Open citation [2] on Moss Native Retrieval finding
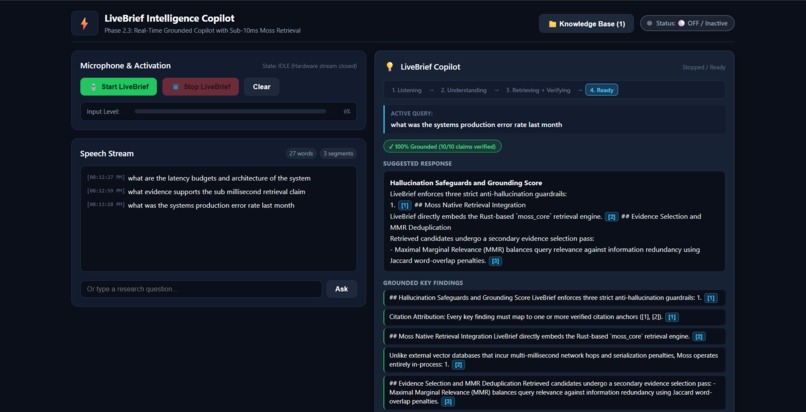Image resolution: width=806 pixels, height=412 pixels. [699, 336]
